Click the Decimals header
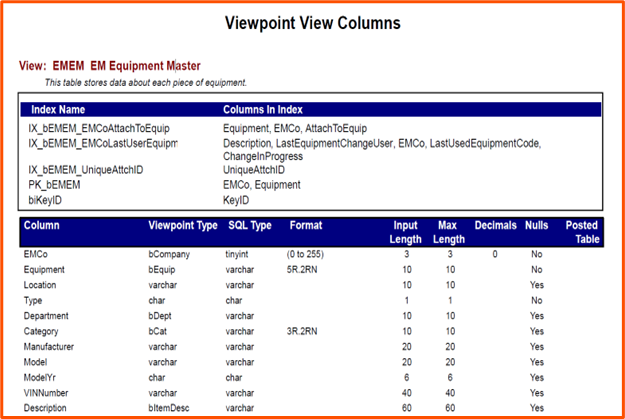Screen dimensions: 625x419 495,225
